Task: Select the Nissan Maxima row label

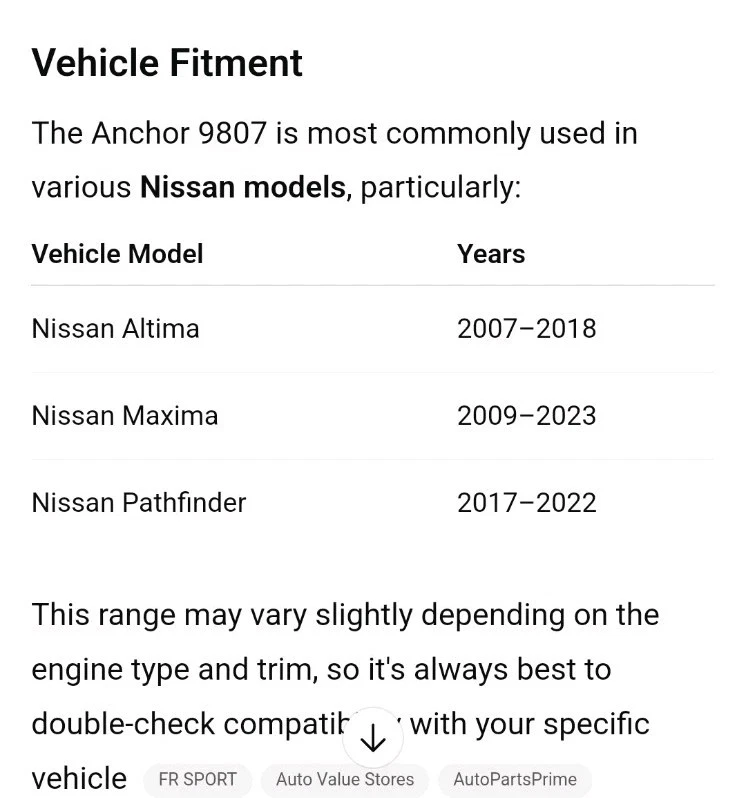Action: click(124, 416)
